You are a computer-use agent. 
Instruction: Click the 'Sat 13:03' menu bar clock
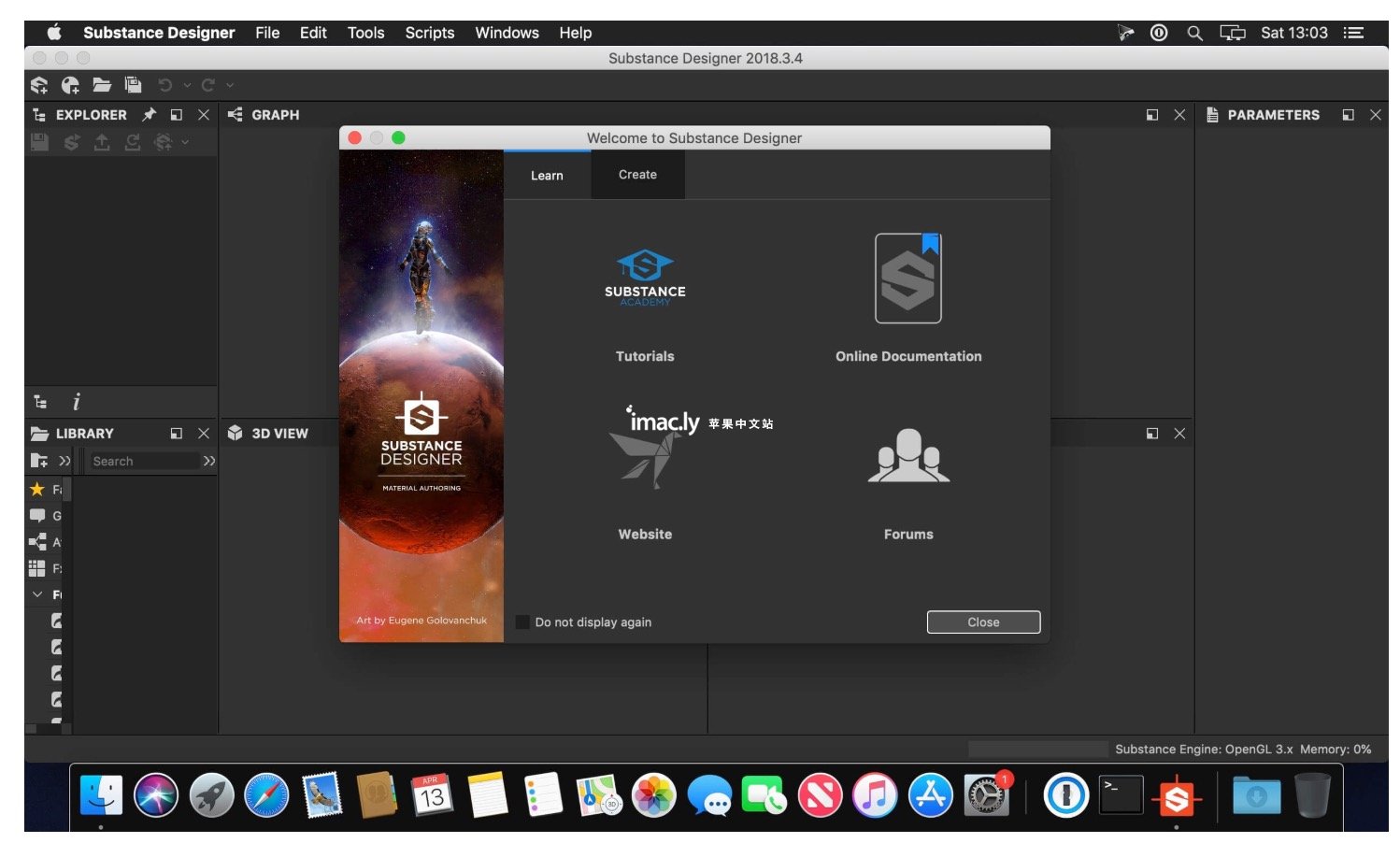tap(1294, 33)
